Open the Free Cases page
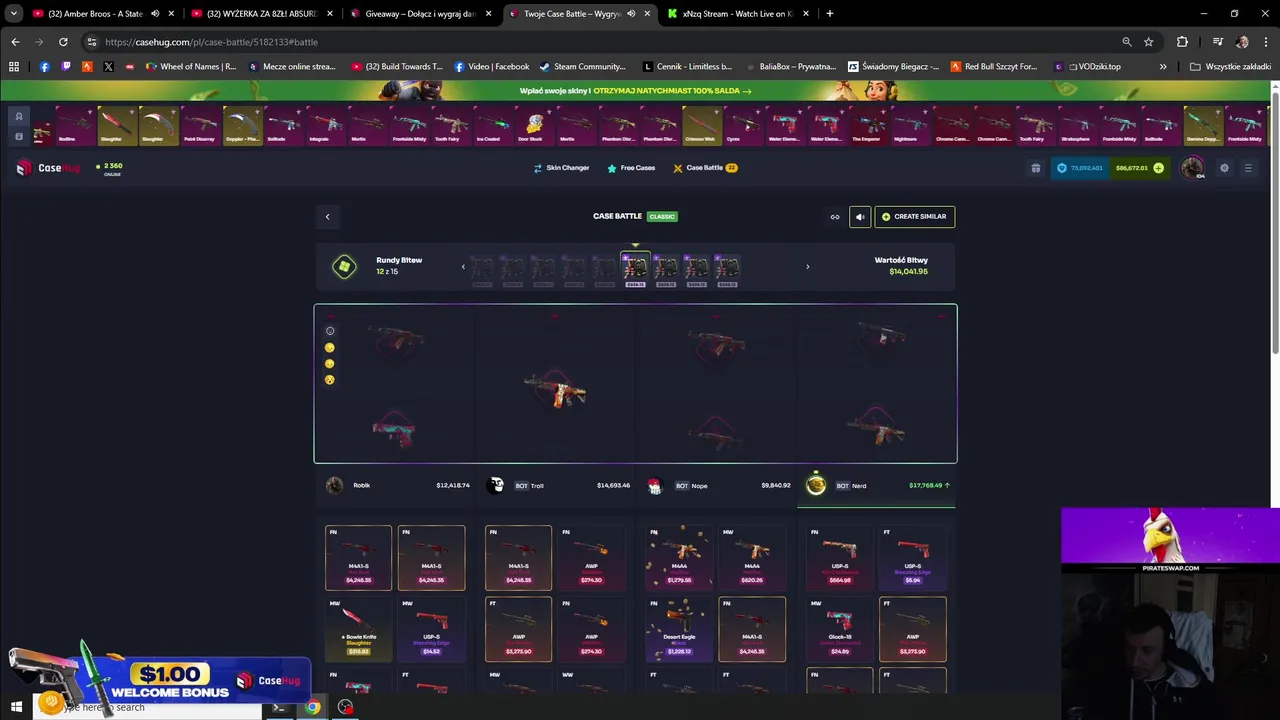This screenshot has width=1280, height=720. point(631,168)
